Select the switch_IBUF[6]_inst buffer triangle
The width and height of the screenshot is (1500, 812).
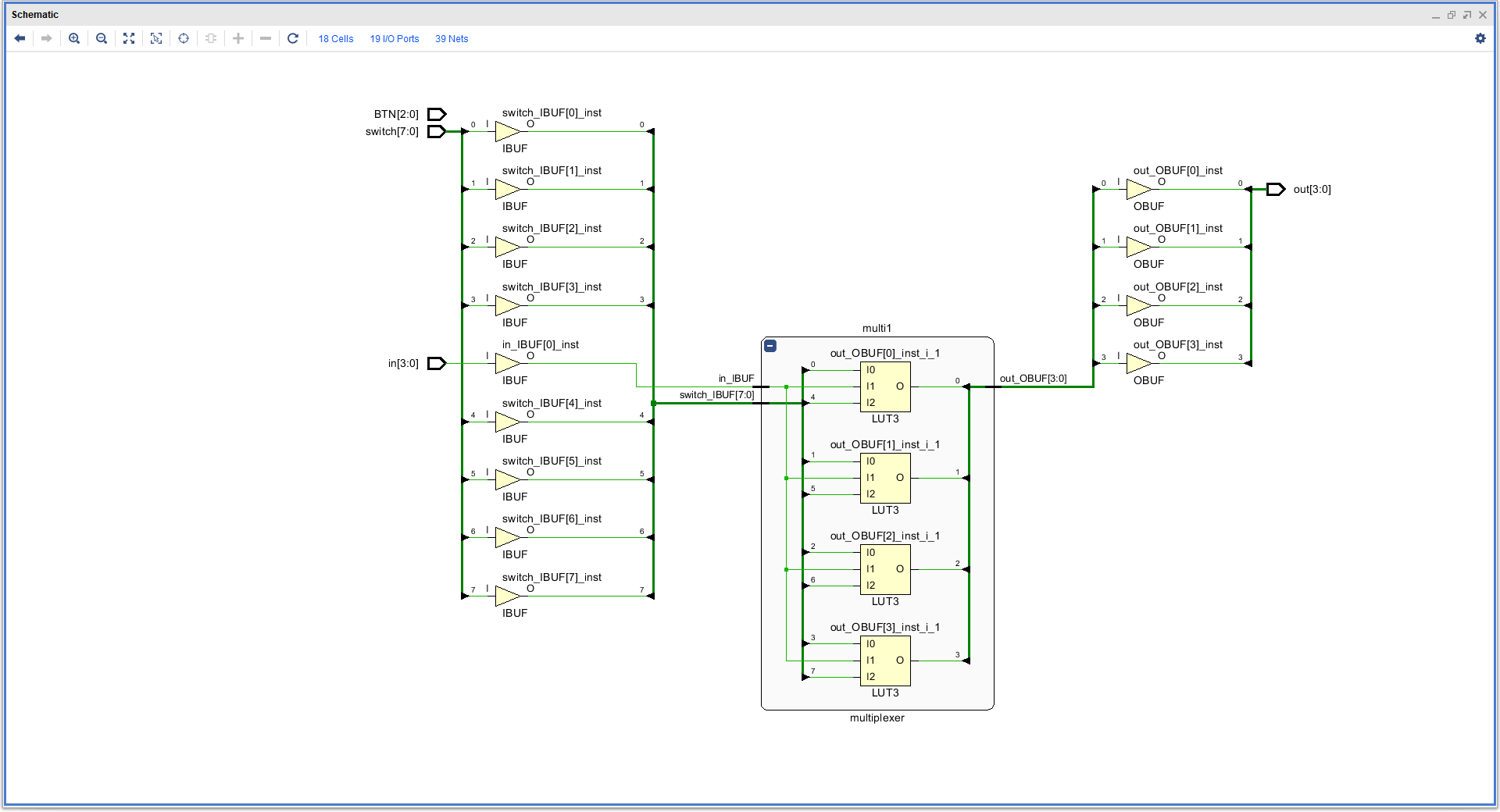[x=508, y=537]
